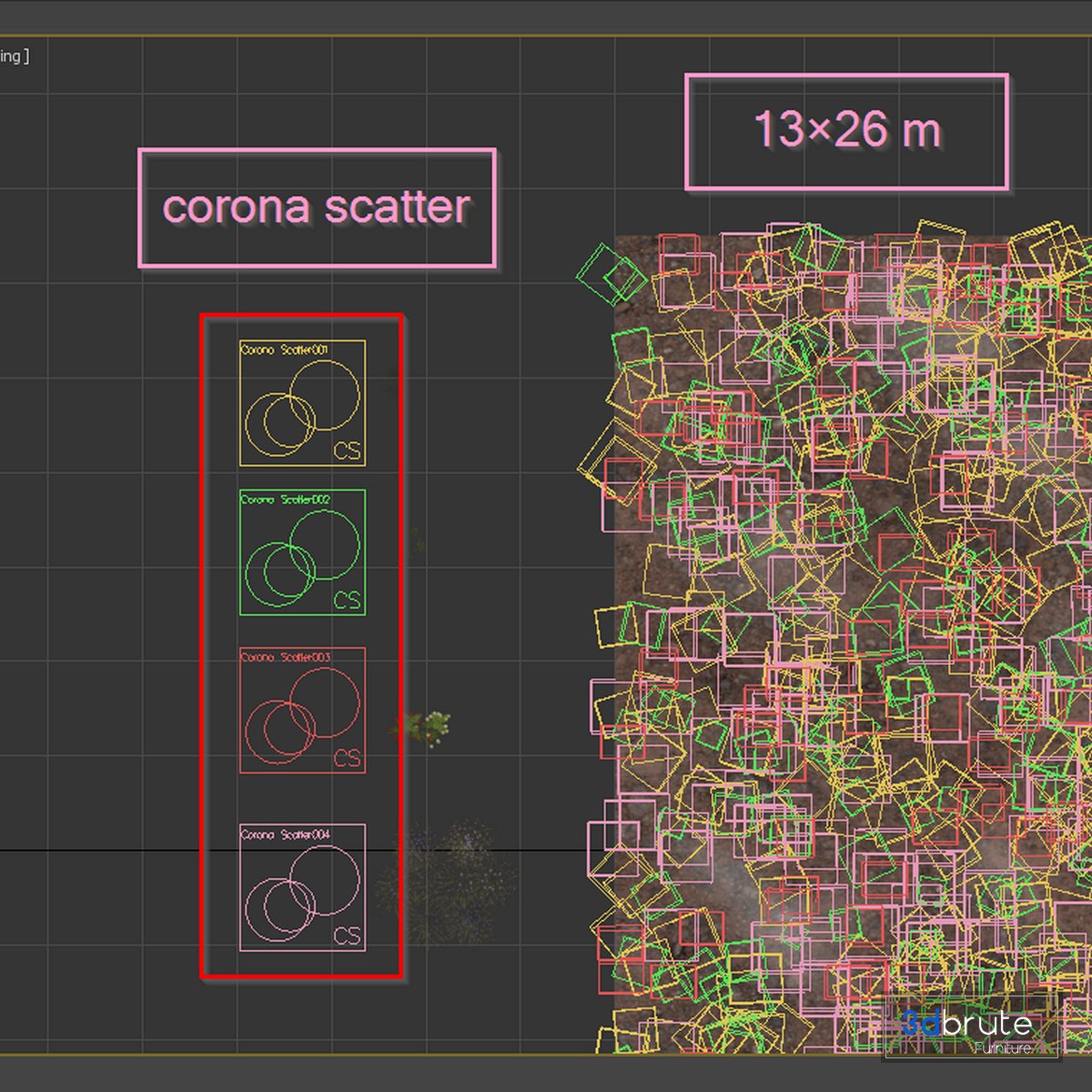Click the CS mark inside Corona Scatter004

347,936
